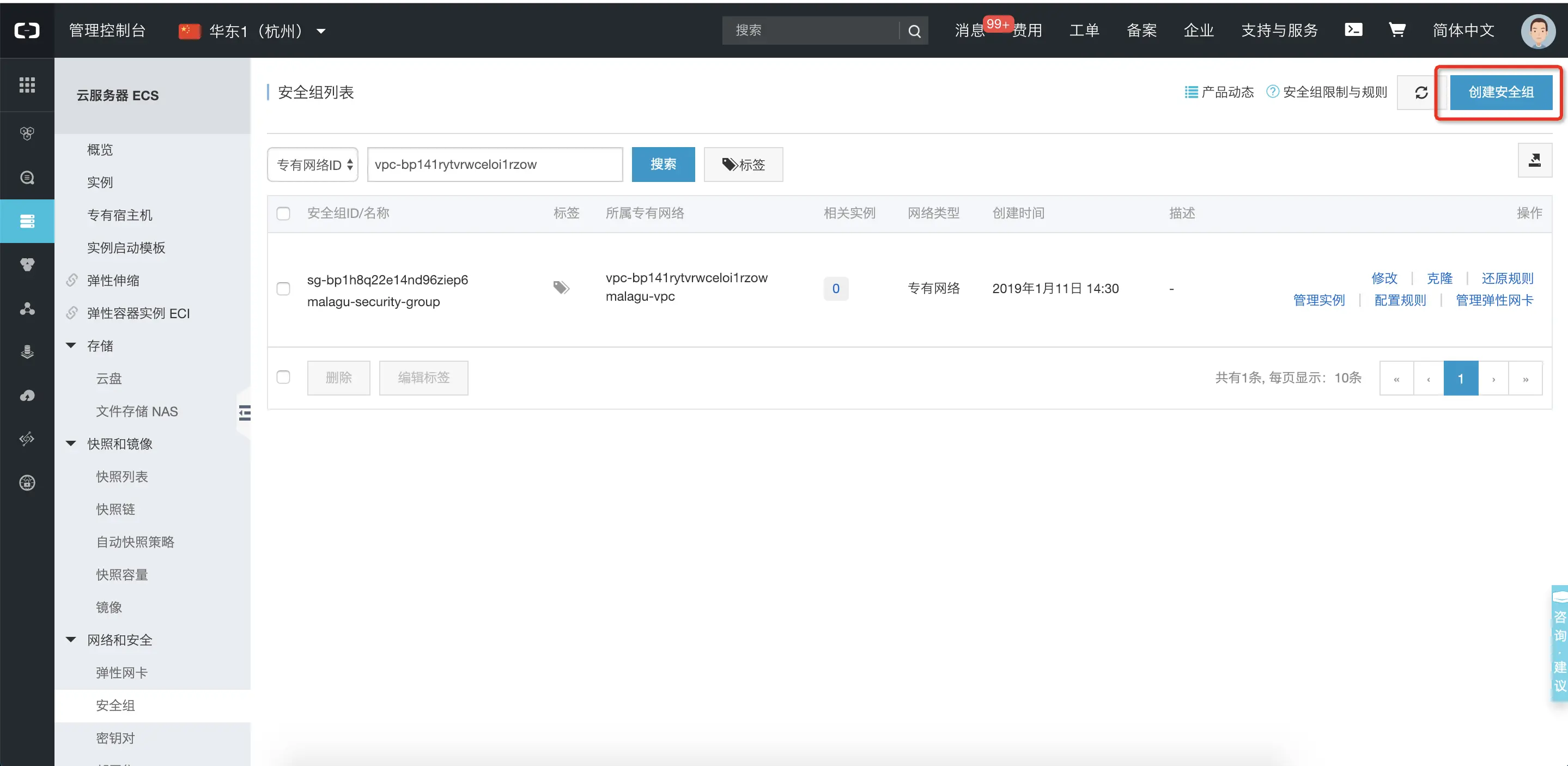Click the VPC ID search input field
The image size is (1568, 766).
494,165
